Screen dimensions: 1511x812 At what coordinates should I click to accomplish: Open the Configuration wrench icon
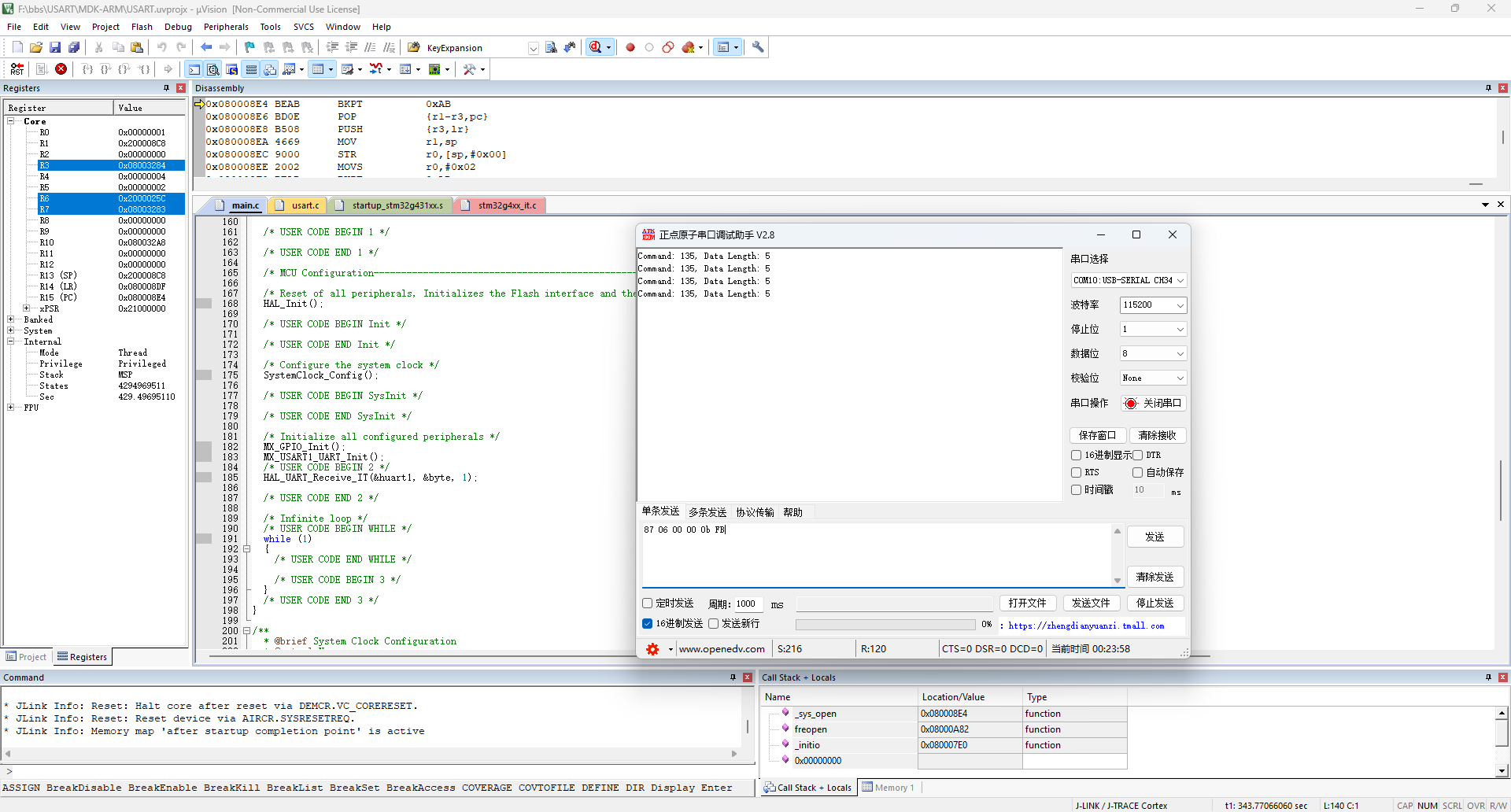click(x=758, y=47)
